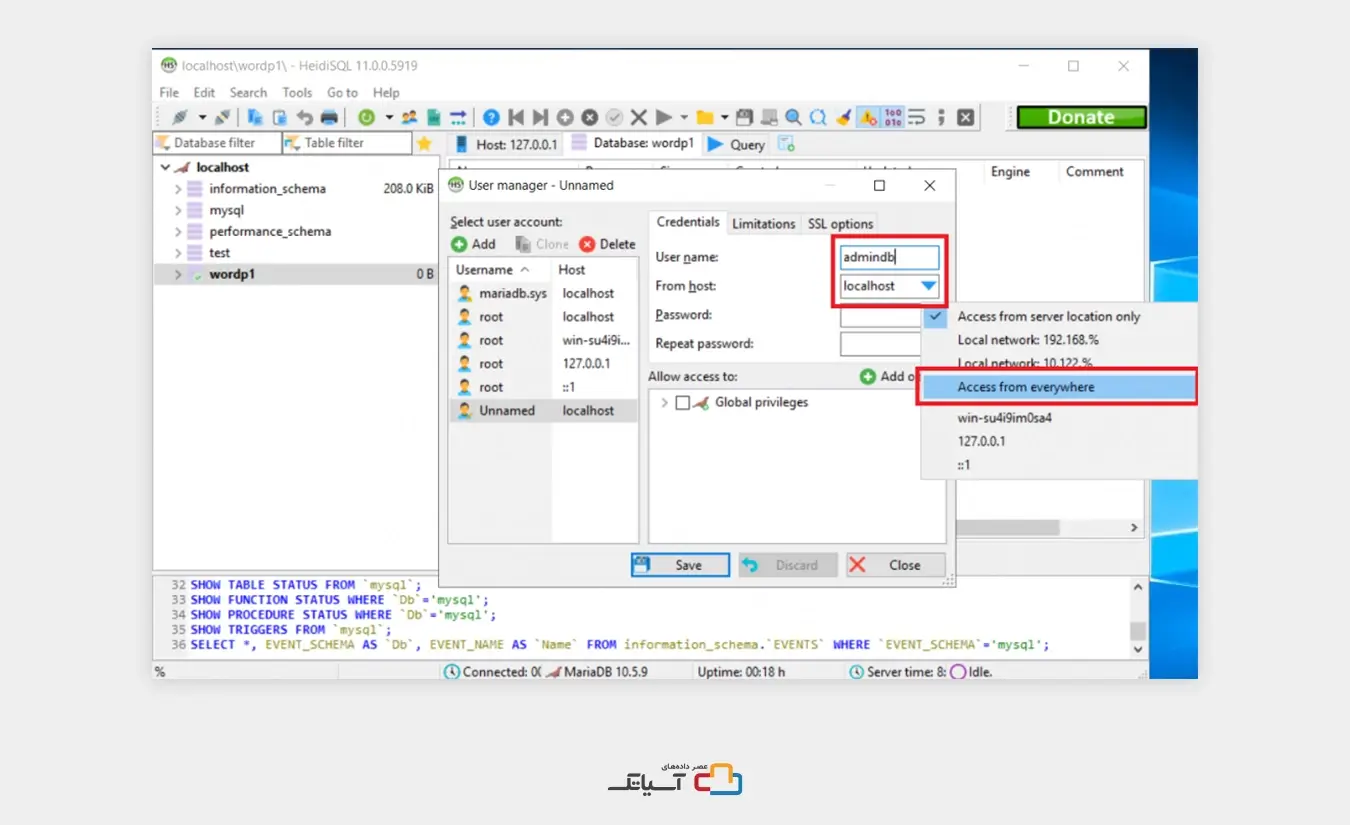Click the magnifier search icon in toolbar
The height and width of the screenshot is (825, 1350).
coord(793,117)
